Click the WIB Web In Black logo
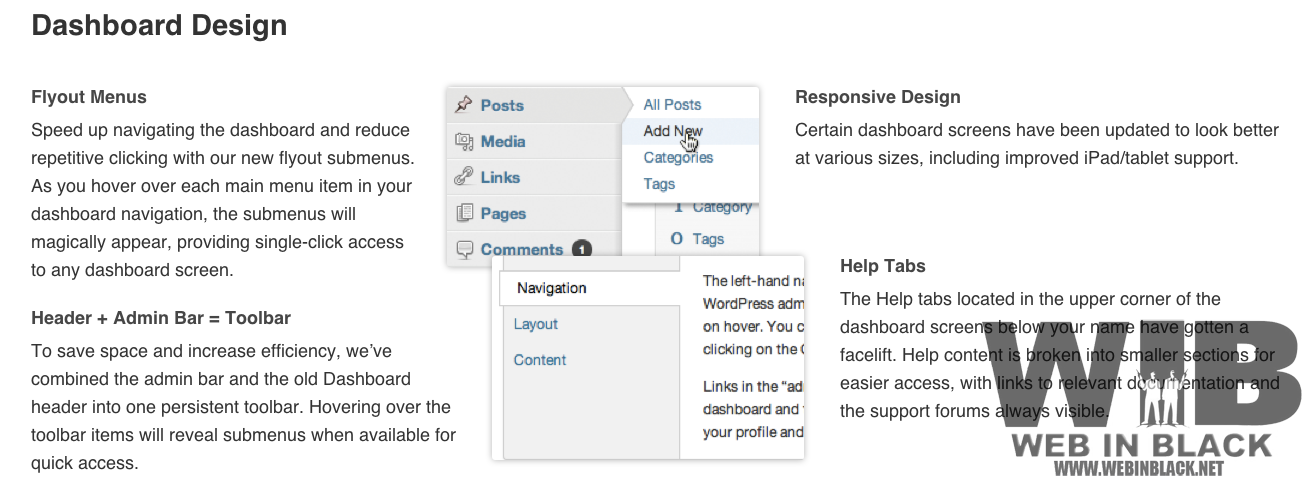Viewport: 1305px width, 478px height. point(1136,398)
